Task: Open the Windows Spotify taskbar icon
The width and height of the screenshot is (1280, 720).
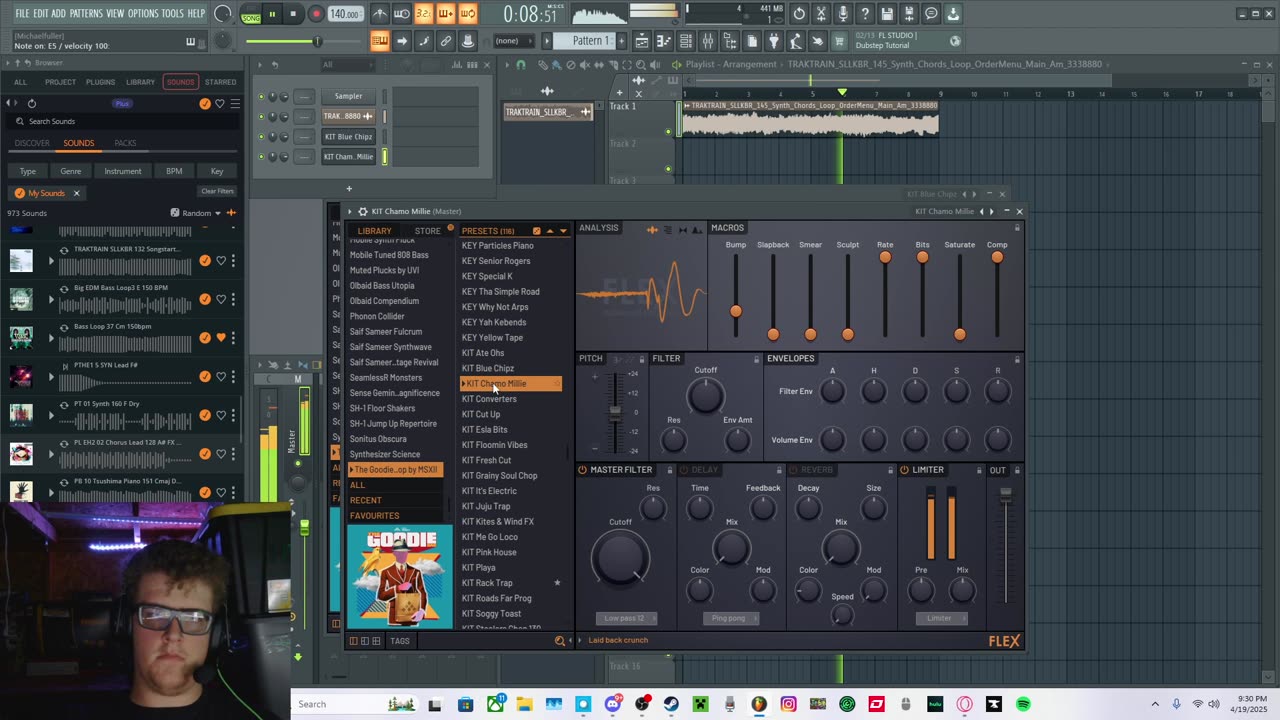Action: click(1023, 704)
